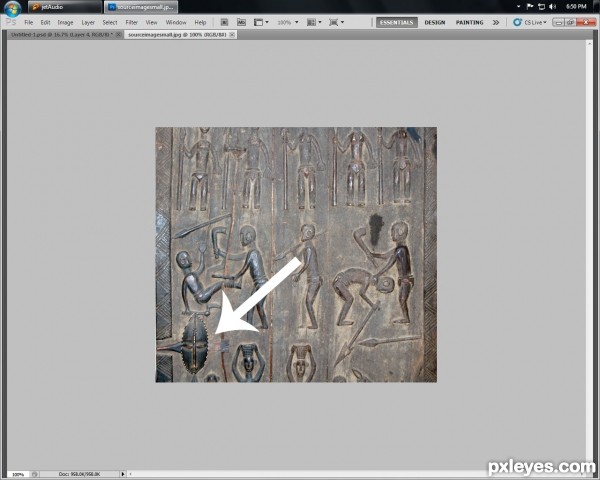Switch to the Design workspace
The image size is (600, 480).
(x=435, y=23)
